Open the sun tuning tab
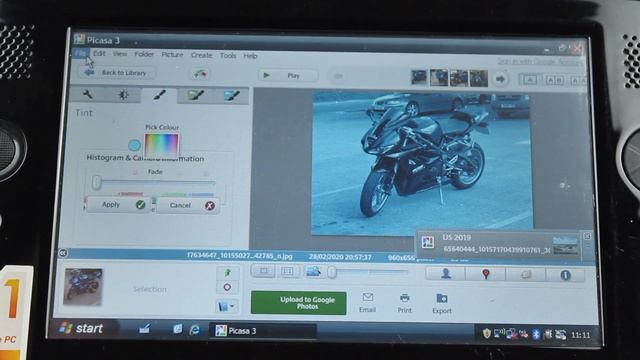This screenshot has height=360, width=640. pyautogui.click(x=123, y=95)
